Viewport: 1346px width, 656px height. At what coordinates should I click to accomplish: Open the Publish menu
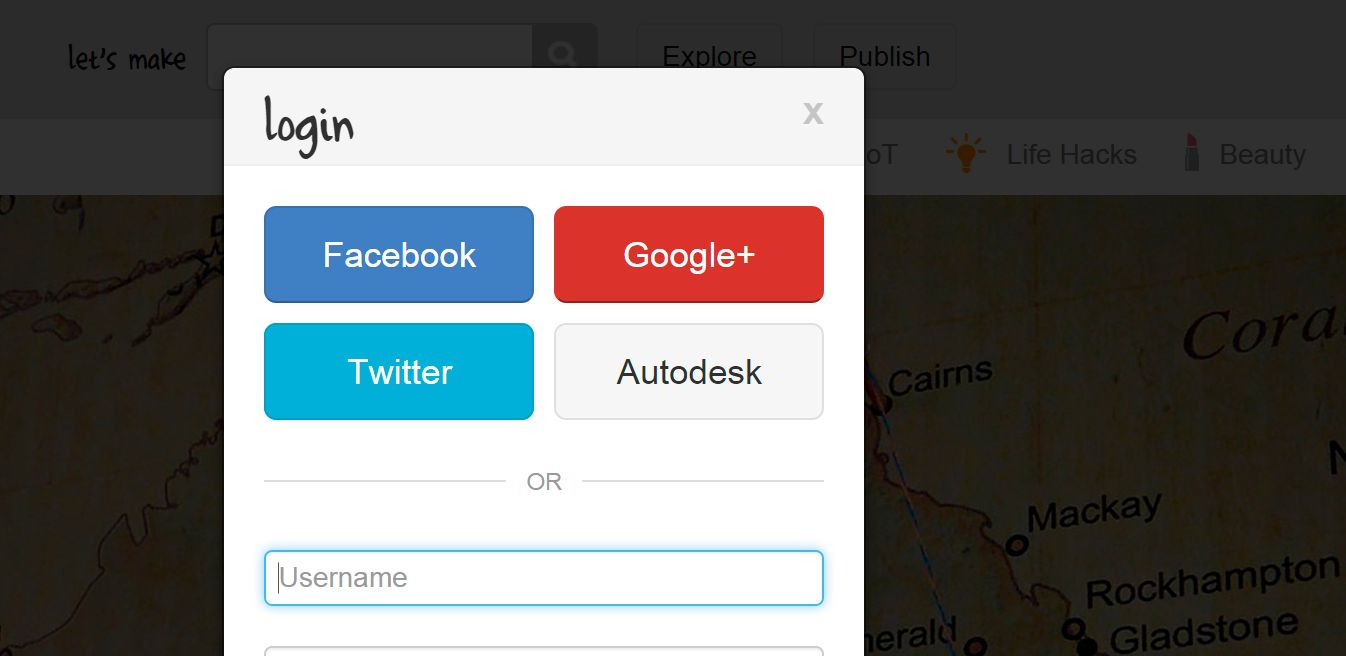click(x=884, y=57)
